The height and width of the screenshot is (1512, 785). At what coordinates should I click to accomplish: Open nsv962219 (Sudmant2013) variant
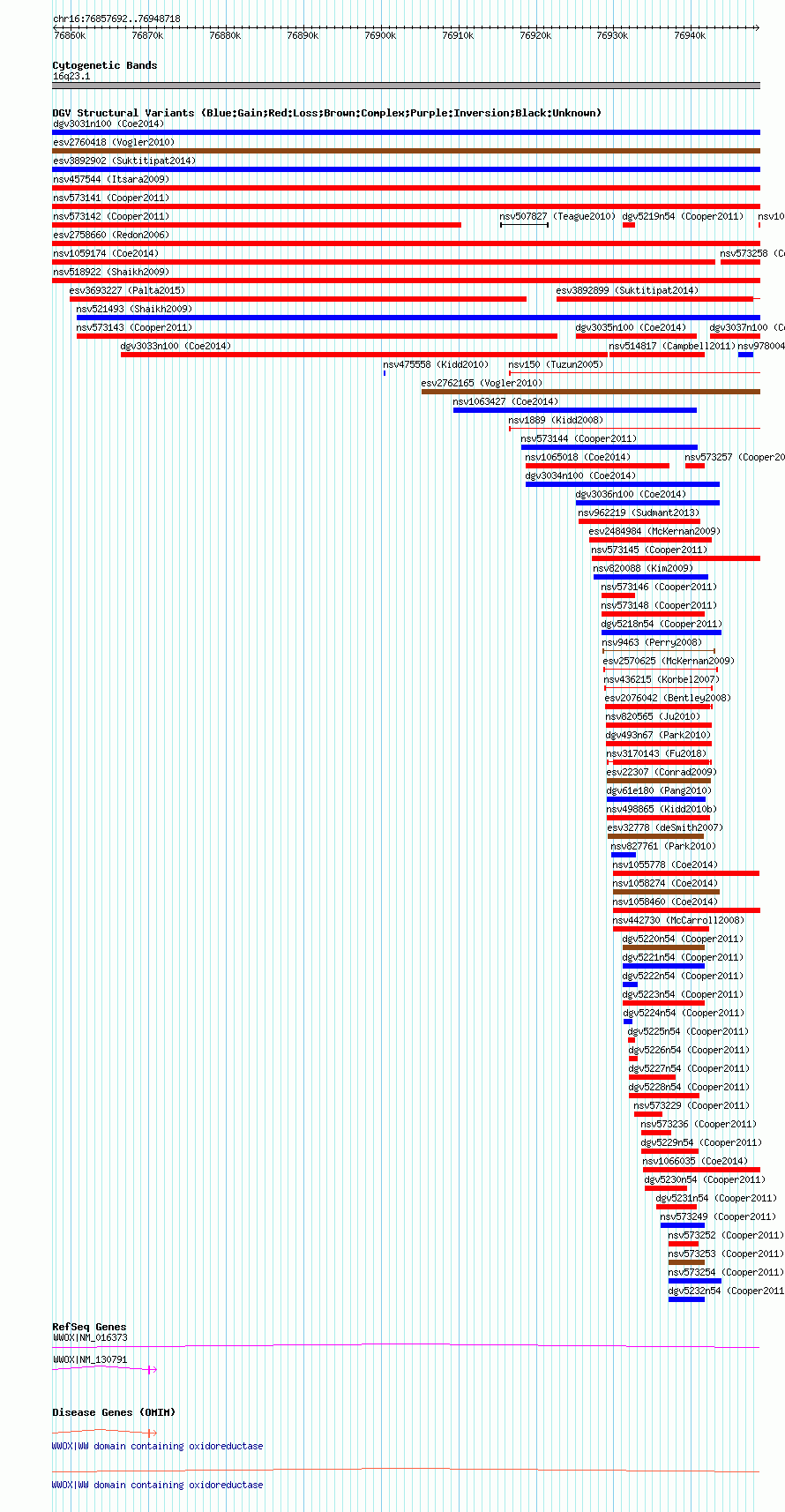(x=639, y=513)
